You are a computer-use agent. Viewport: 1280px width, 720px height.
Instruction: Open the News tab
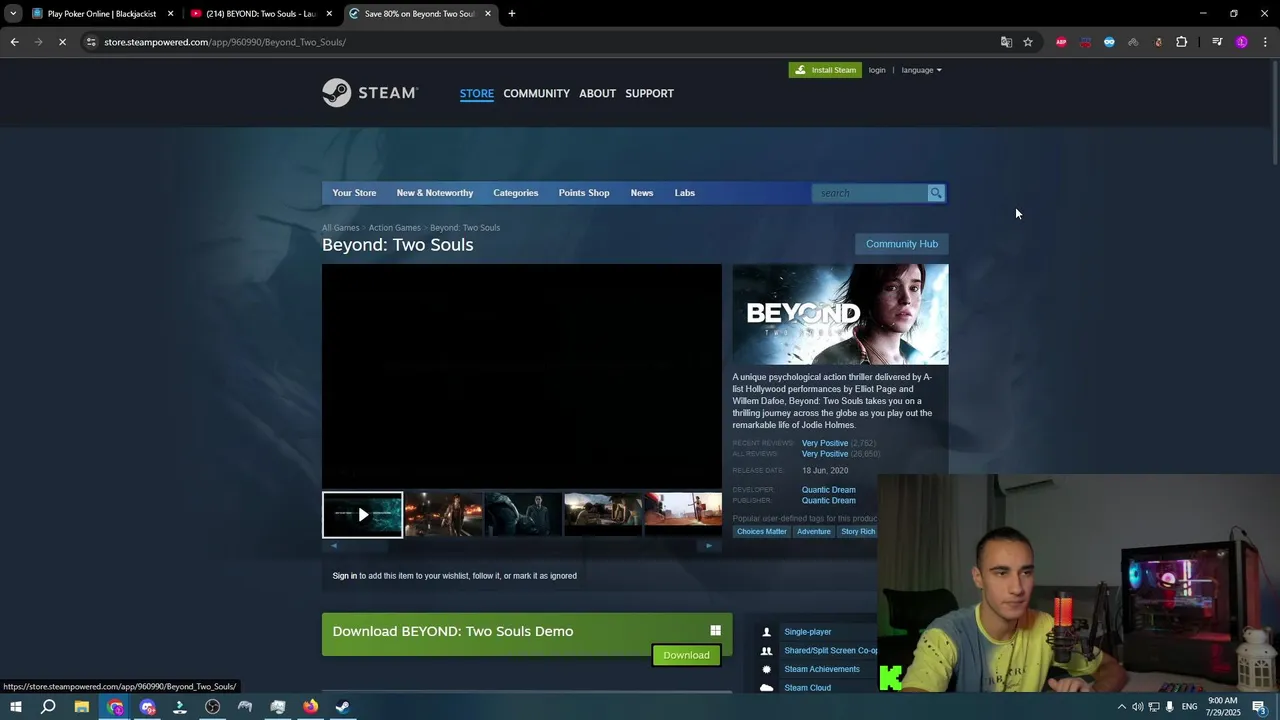click(x=642, y=193)
